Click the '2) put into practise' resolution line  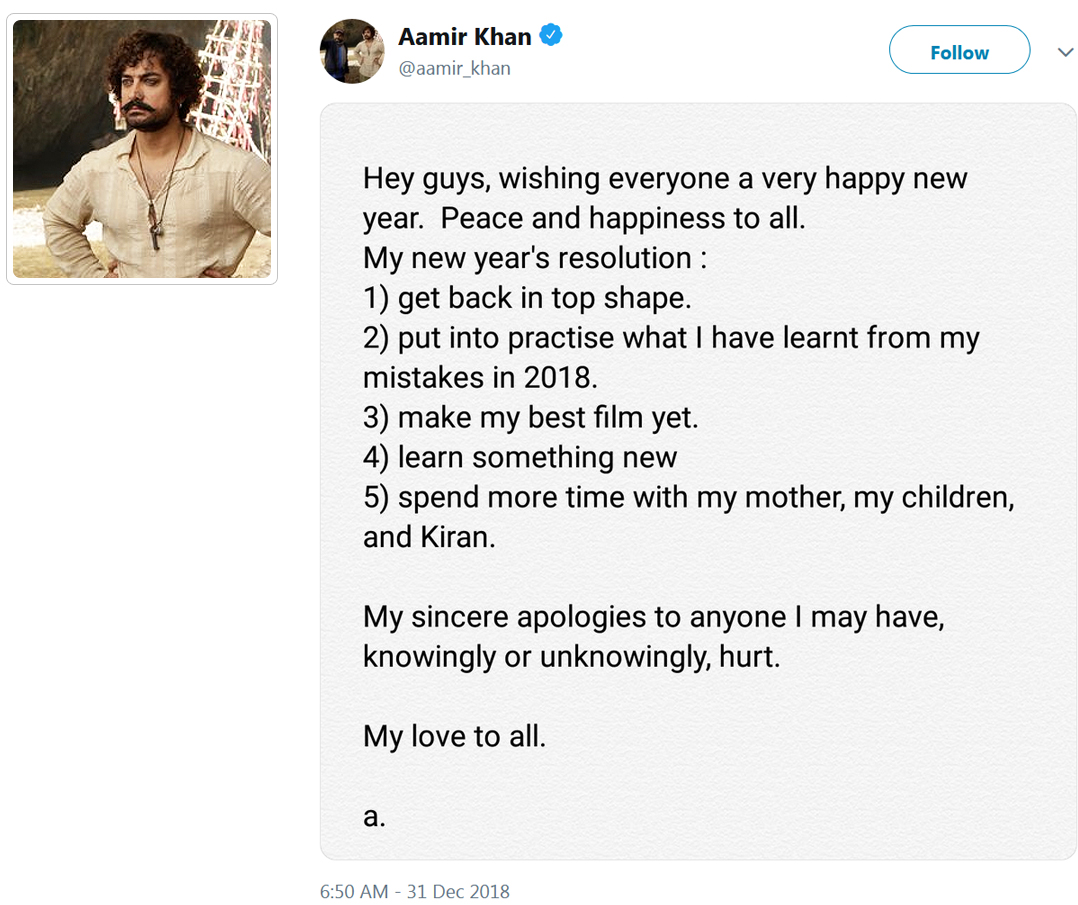671,338
